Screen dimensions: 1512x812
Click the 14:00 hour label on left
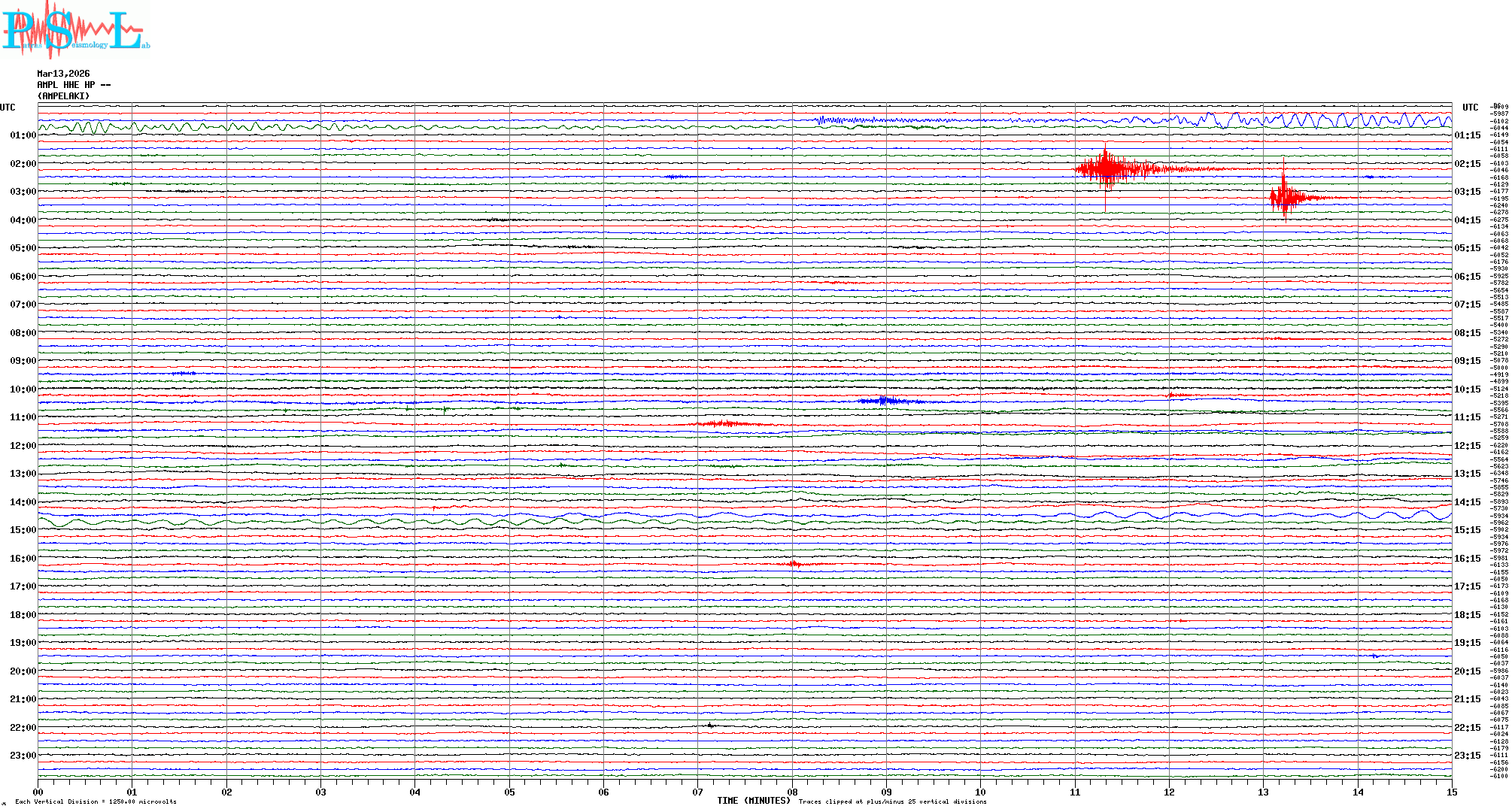point(23,502)
